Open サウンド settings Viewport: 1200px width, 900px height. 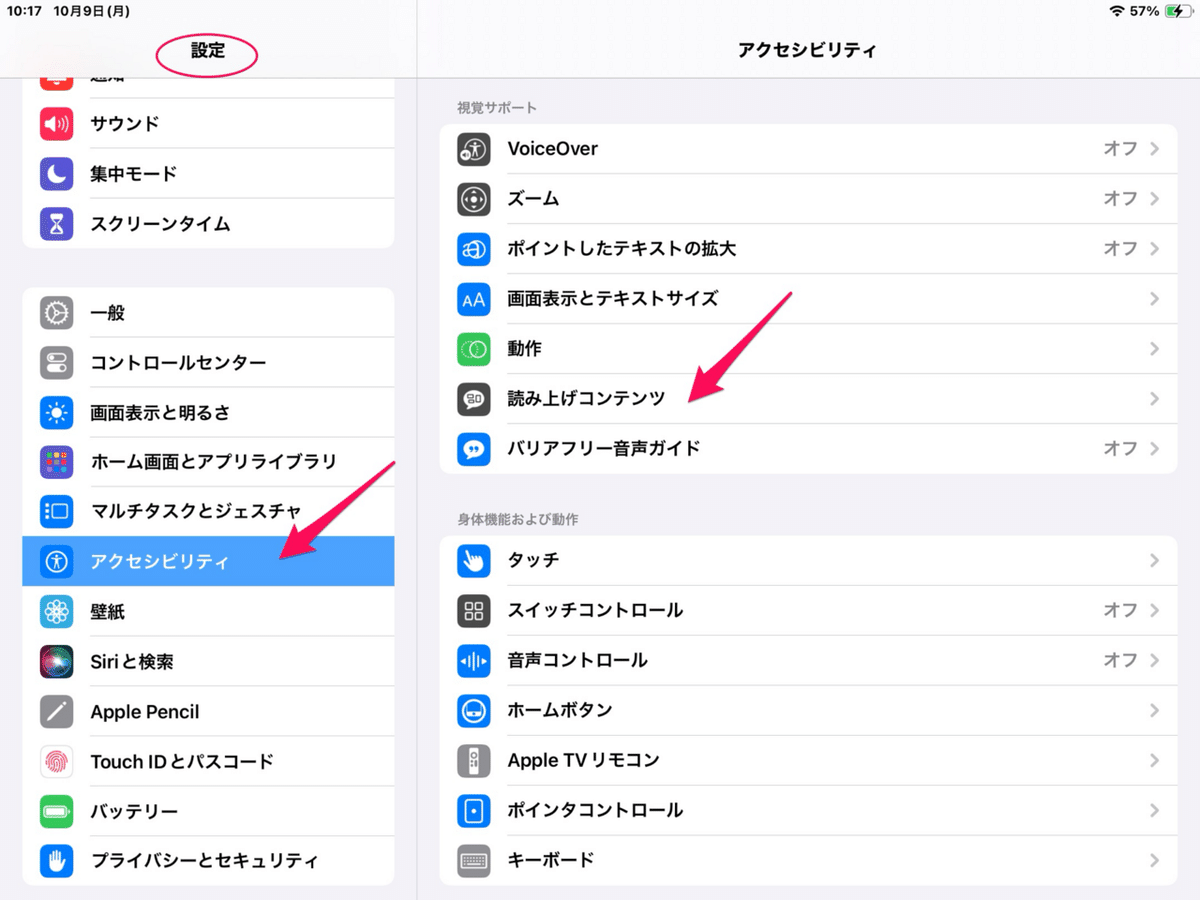point(208,124)
